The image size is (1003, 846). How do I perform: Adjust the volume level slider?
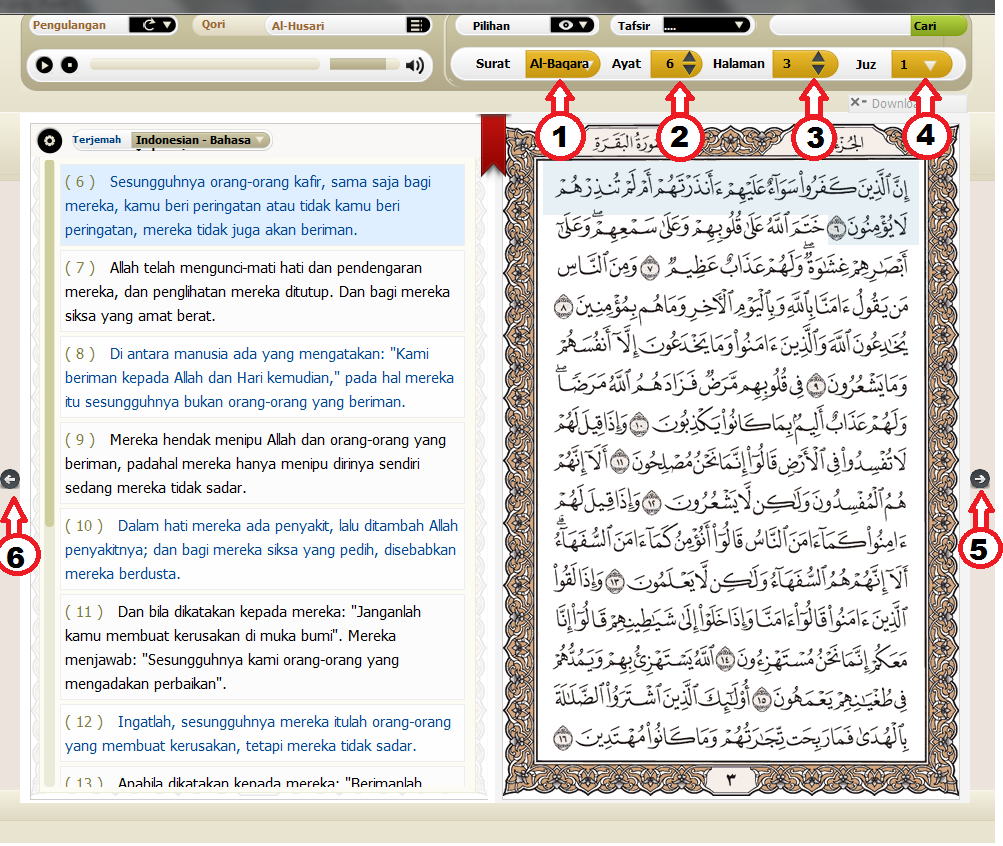[x=364, y=64]
